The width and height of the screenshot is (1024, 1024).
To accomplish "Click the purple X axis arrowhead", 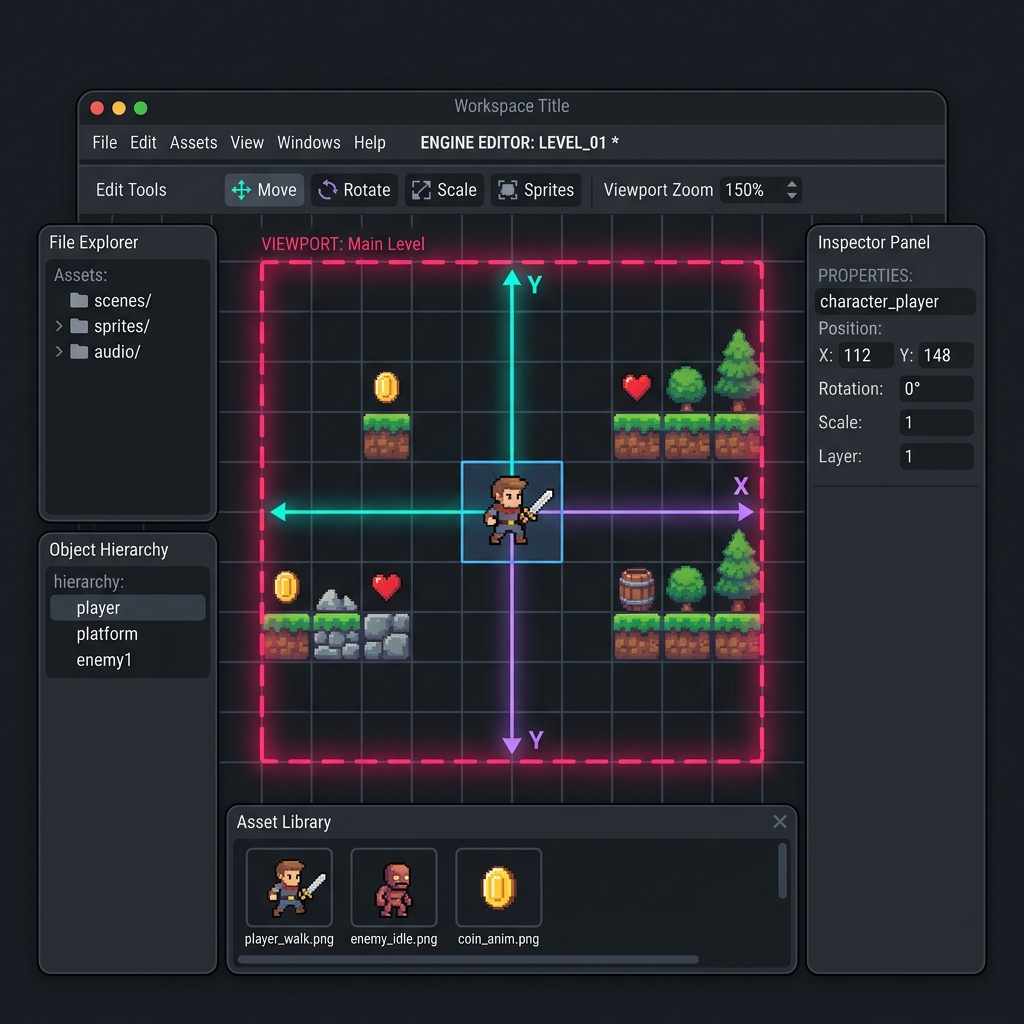I will pos(746,512).
